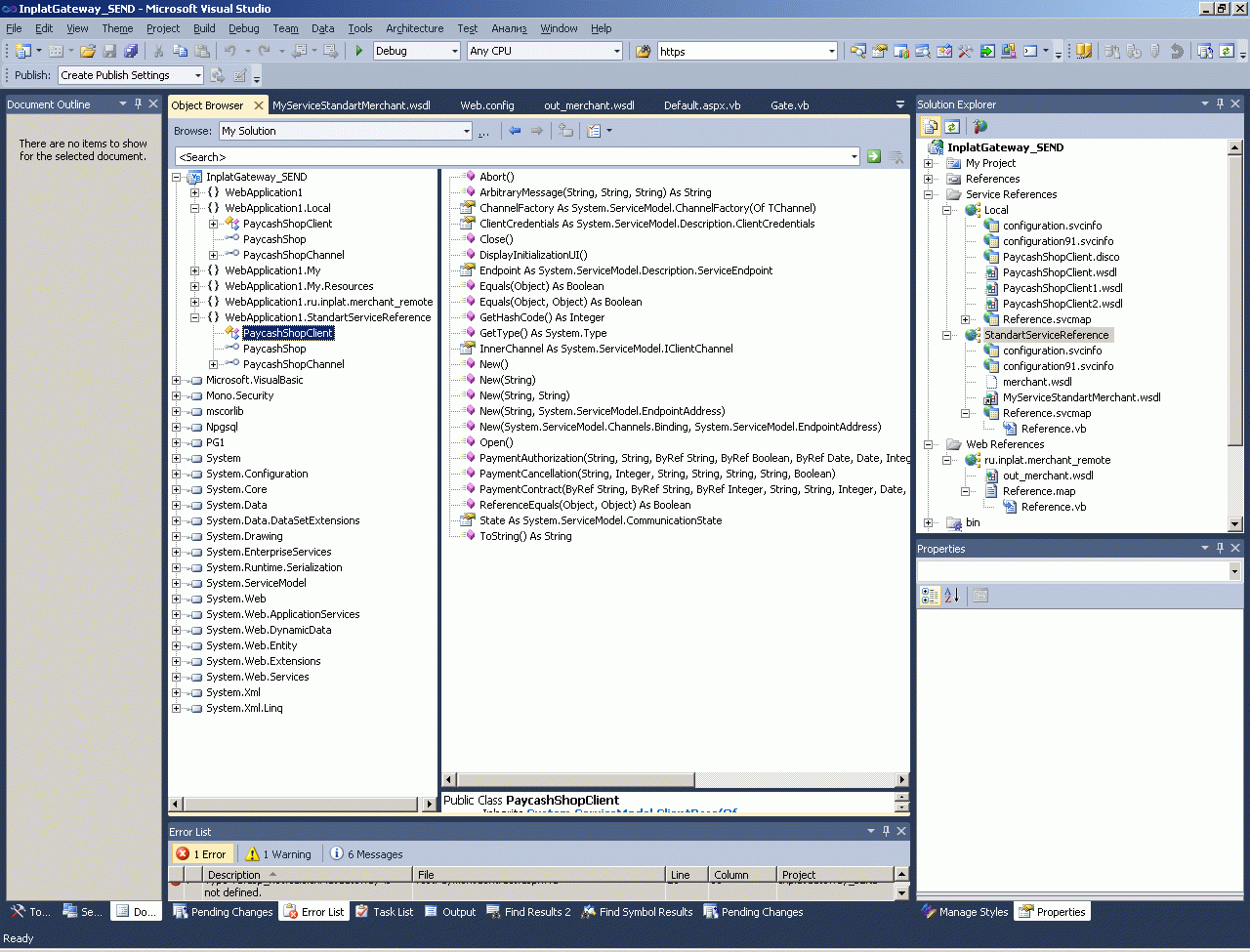Toggle Categorized view in Properties panel
This screenshot has width=1250, height=952.
pyautogui.click(x=930, y=596)
